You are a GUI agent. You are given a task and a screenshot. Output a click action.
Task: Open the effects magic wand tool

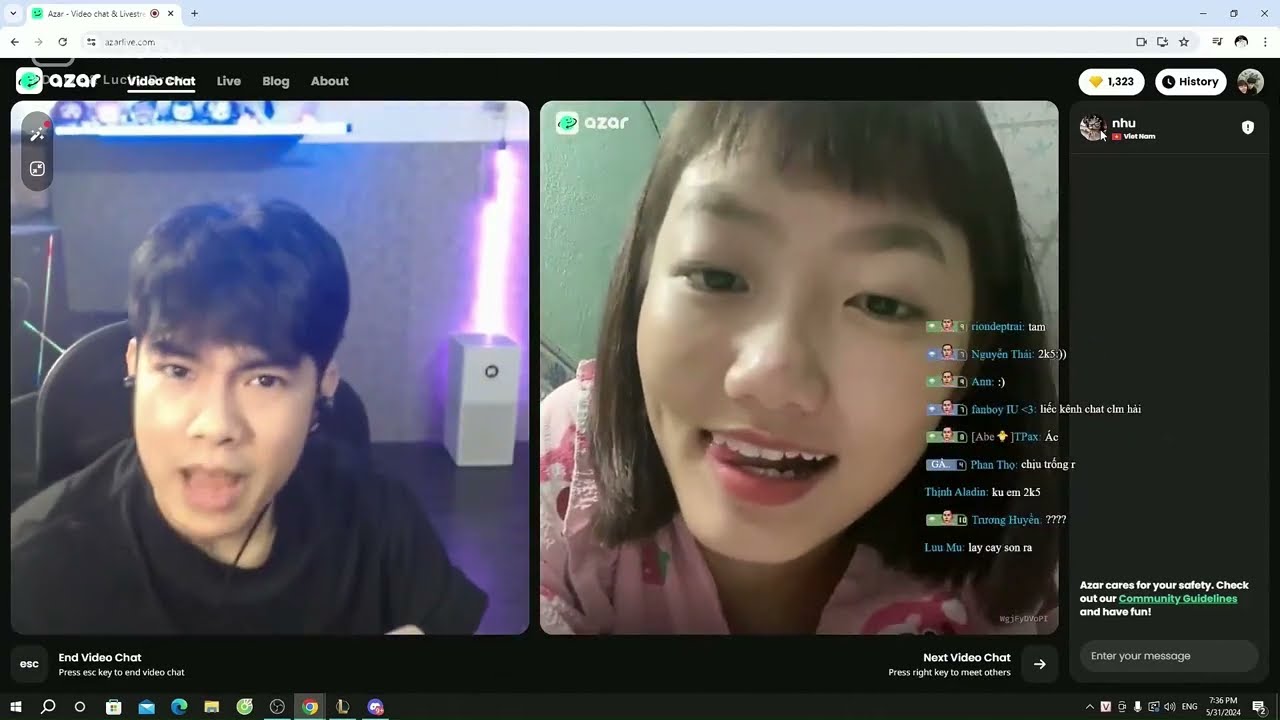[x=38, y=134]
